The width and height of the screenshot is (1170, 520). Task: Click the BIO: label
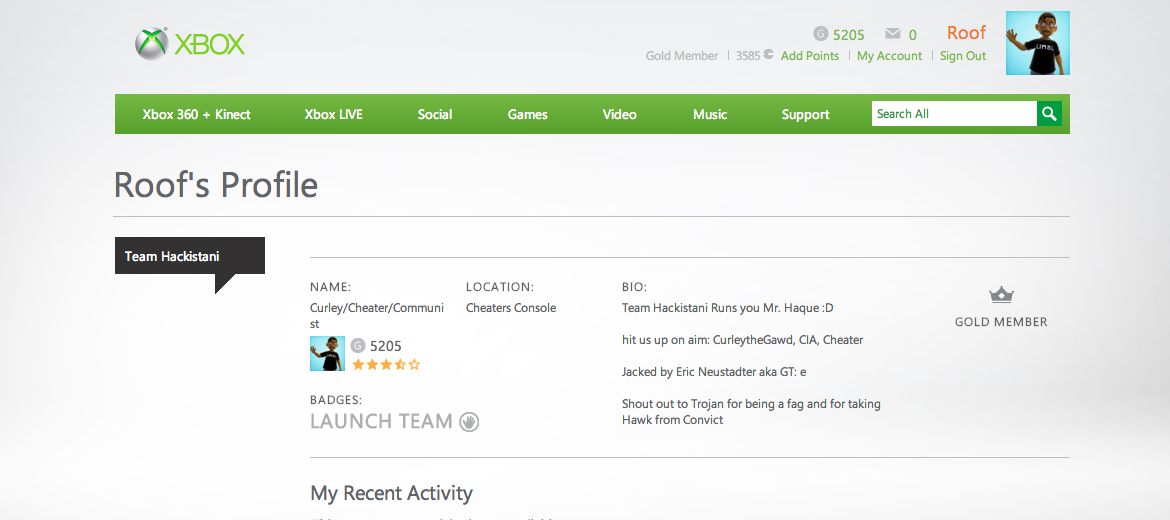coord(634,286)
